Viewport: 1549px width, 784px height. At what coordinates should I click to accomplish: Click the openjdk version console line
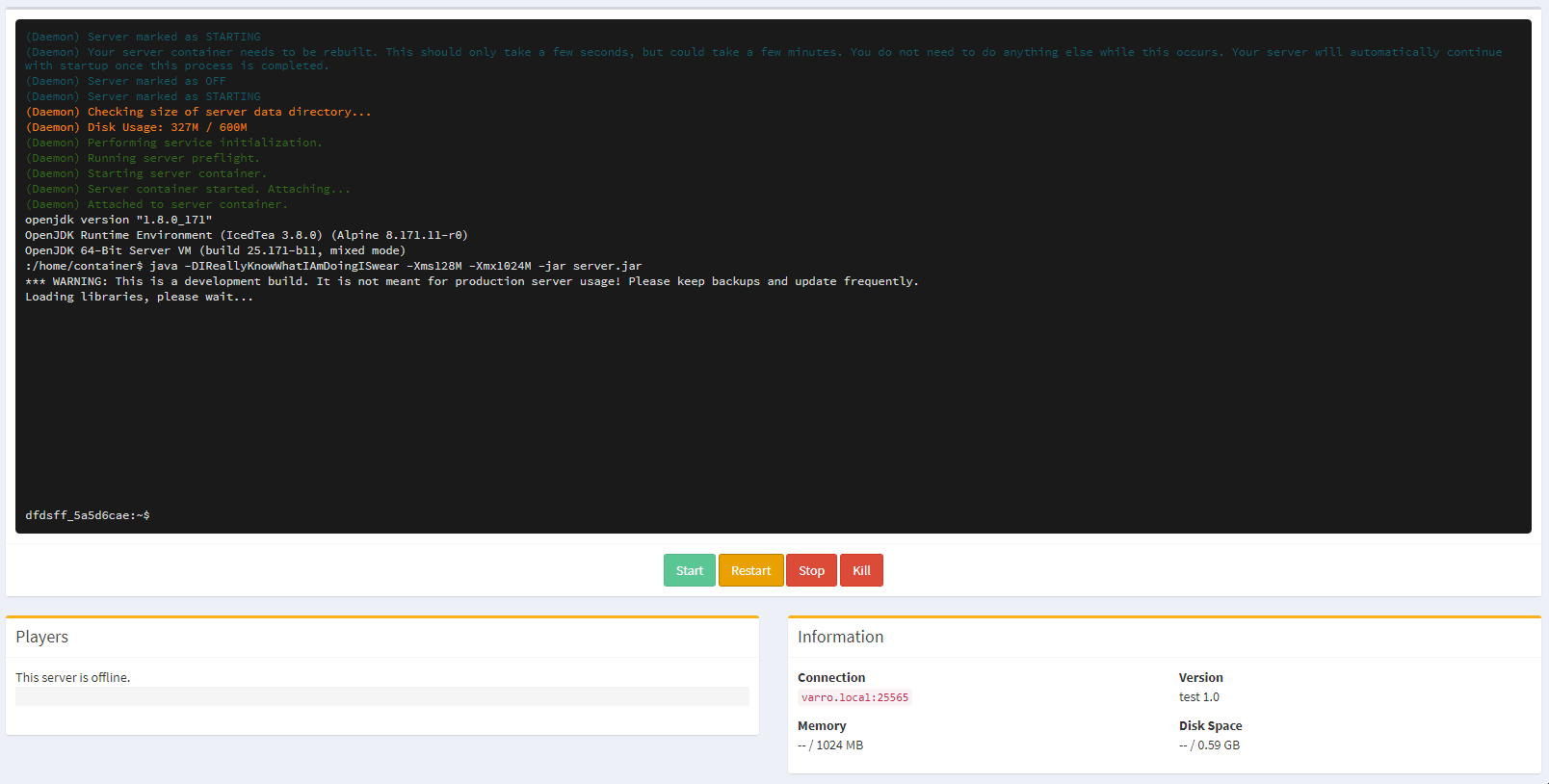(118, 220)
